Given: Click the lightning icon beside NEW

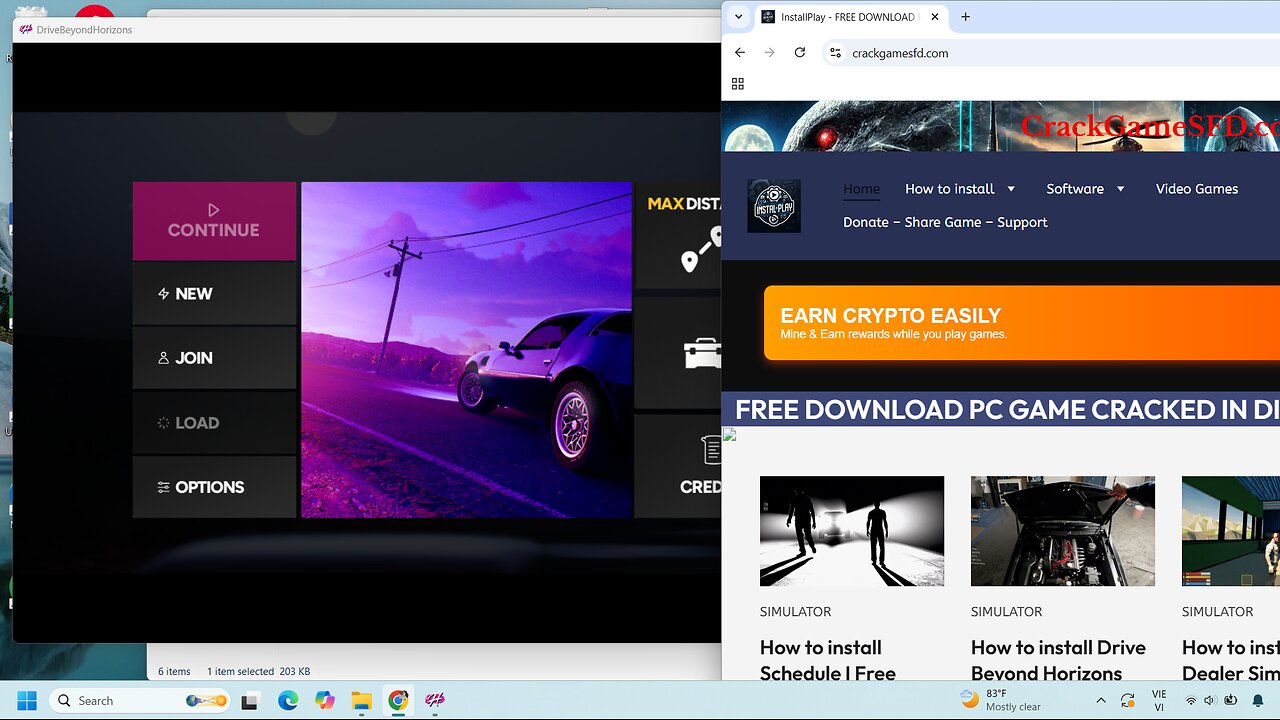Looking at the screenshot, I should [164, 294].
